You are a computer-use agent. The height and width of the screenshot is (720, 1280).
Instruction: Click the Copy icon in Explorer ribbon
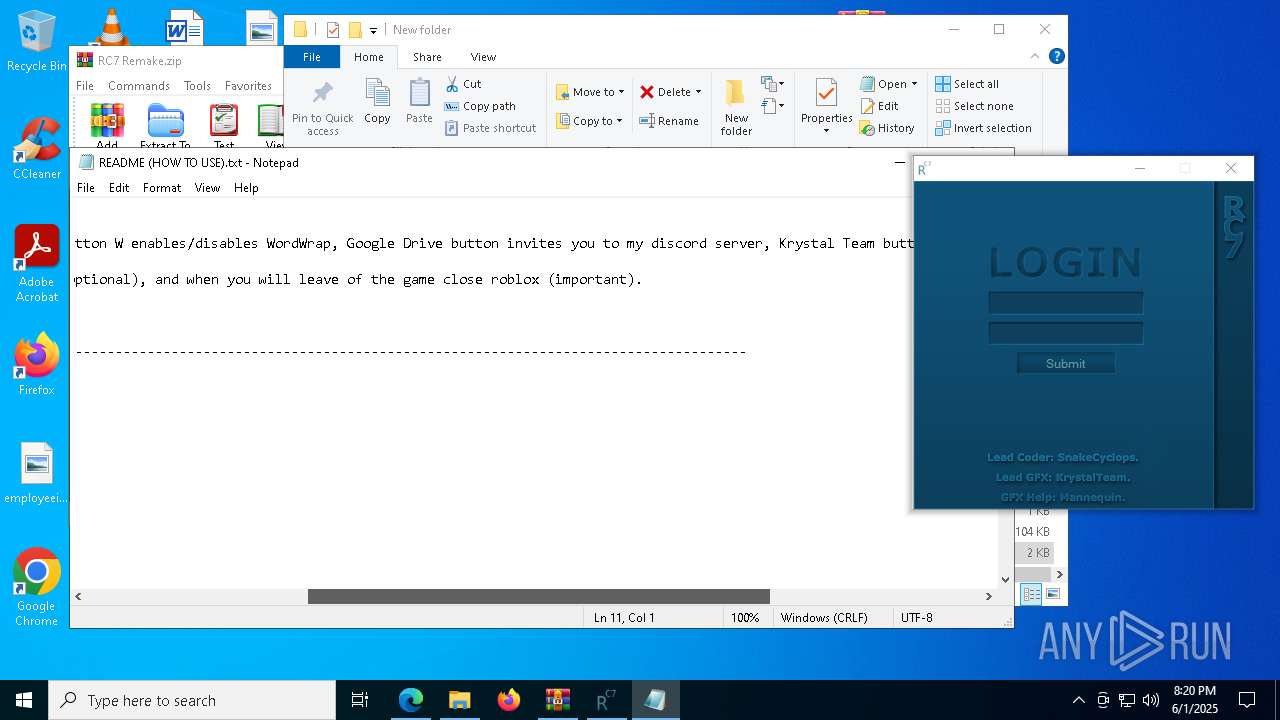coord(377,102)
